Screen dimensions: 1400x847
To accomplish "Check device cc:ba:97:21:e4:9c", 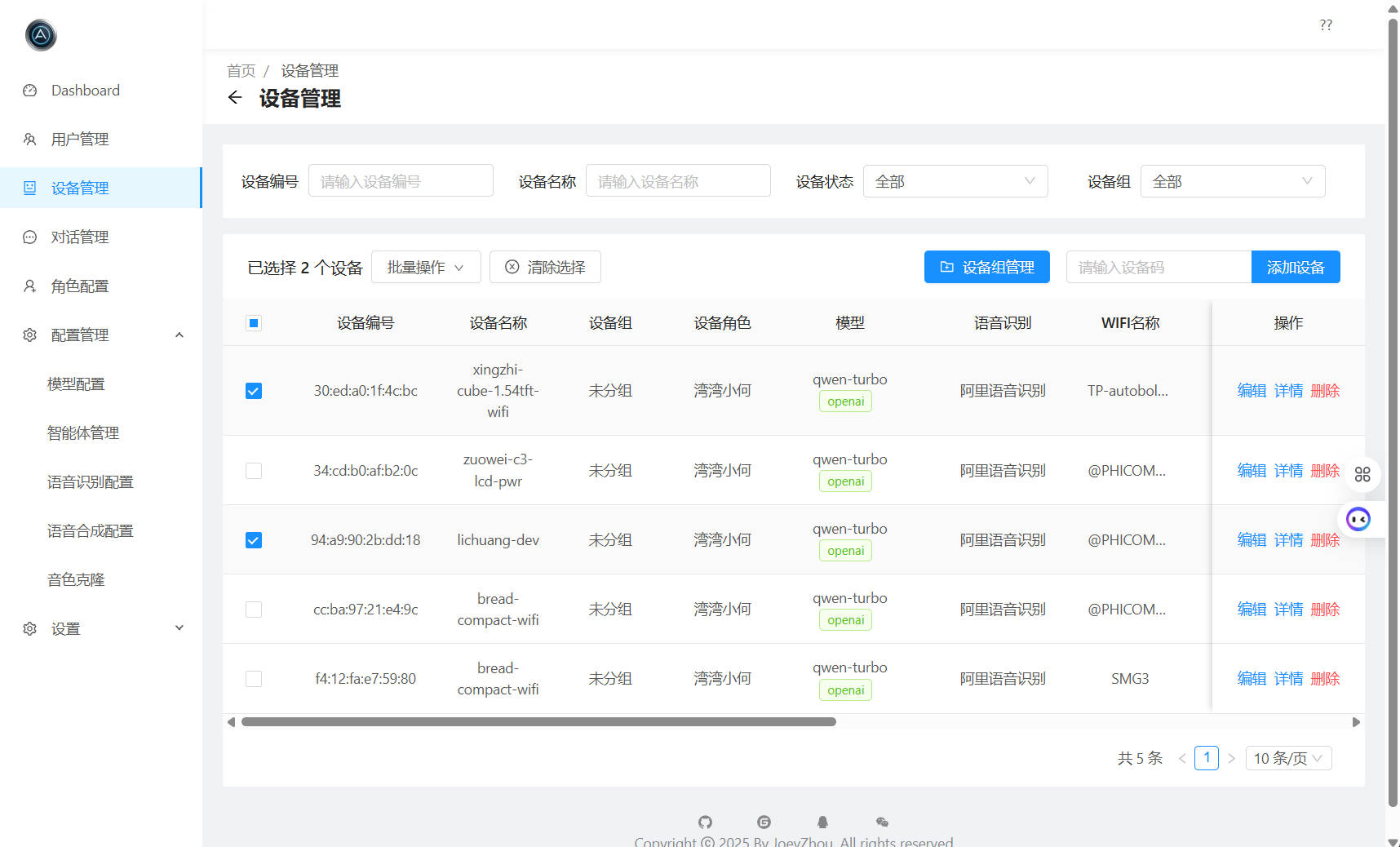I will click(x=254, y=609).
